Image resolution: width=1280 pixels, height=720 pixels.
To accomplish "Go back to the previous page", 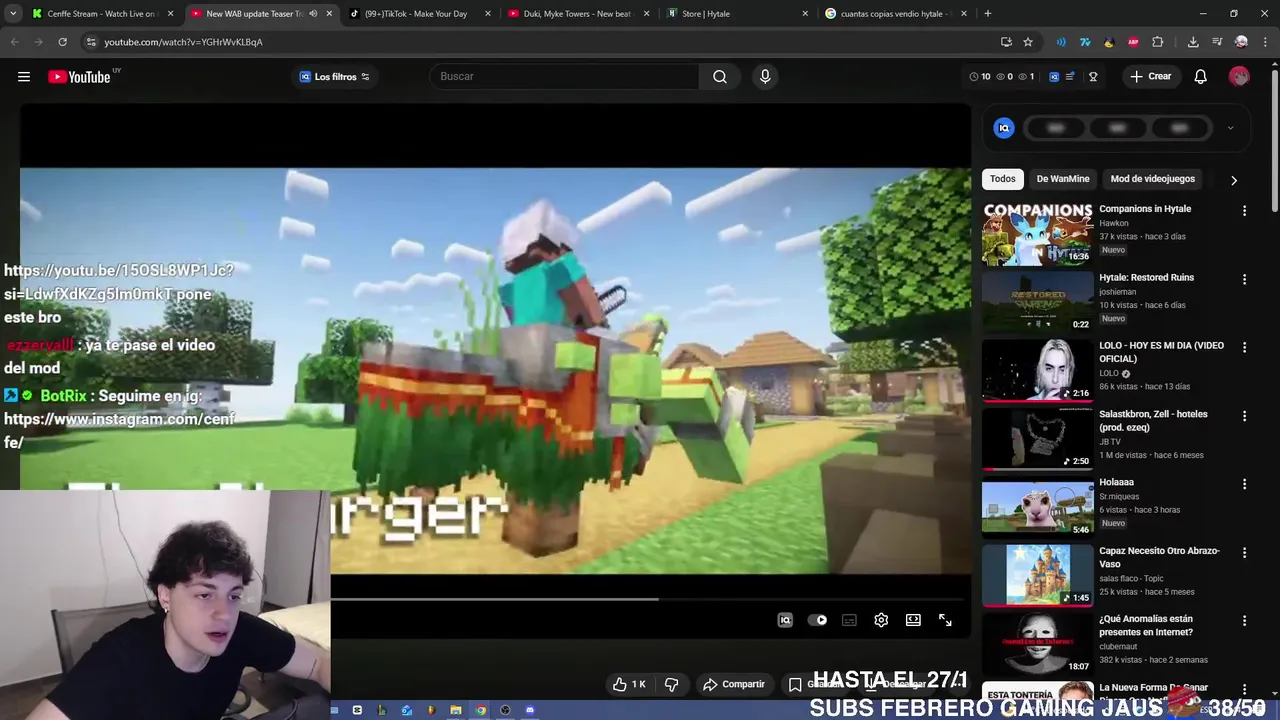I will coord(14,42).
